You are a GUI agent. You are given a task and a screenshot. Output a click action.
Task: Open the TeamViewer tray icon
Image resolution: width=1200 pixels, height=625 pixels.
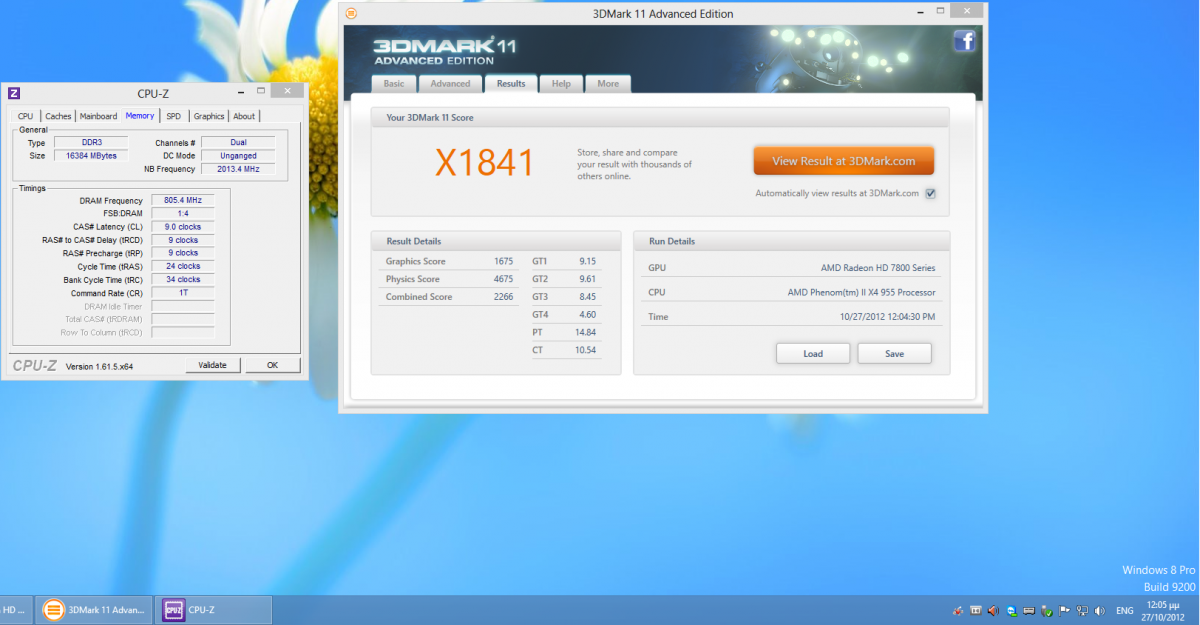point(1012,611)
